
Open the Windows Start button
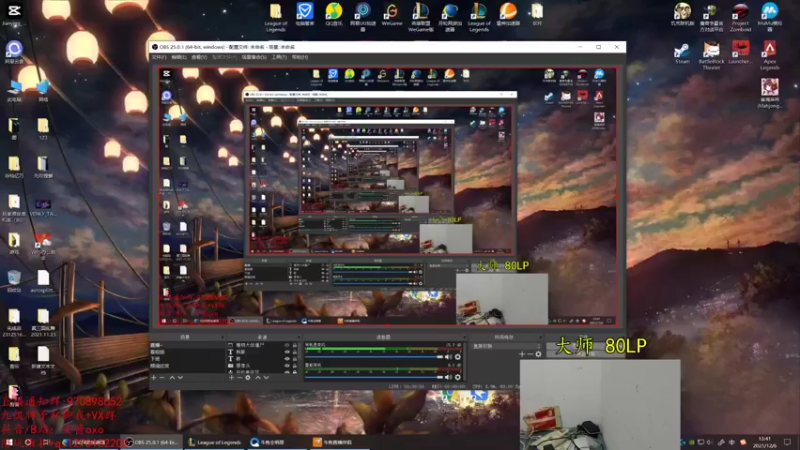pyautogui.click(x=9, y=442)
